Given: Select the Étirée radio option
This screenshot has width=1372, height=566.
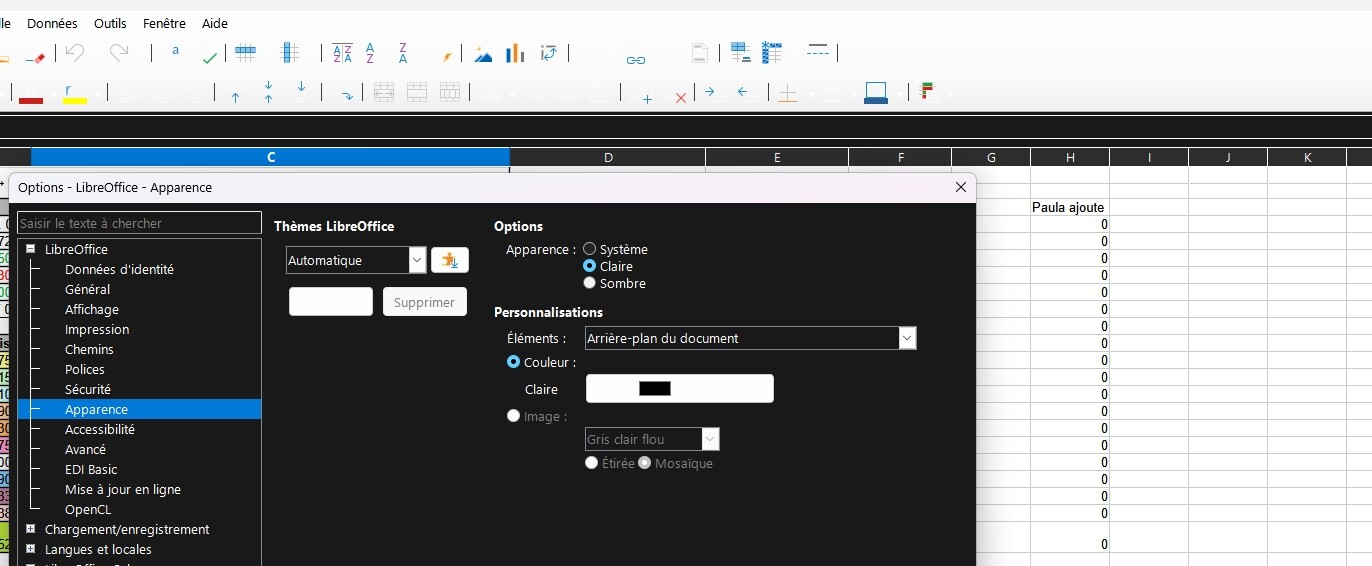Looking at the screenshot, I should point(592,463).
